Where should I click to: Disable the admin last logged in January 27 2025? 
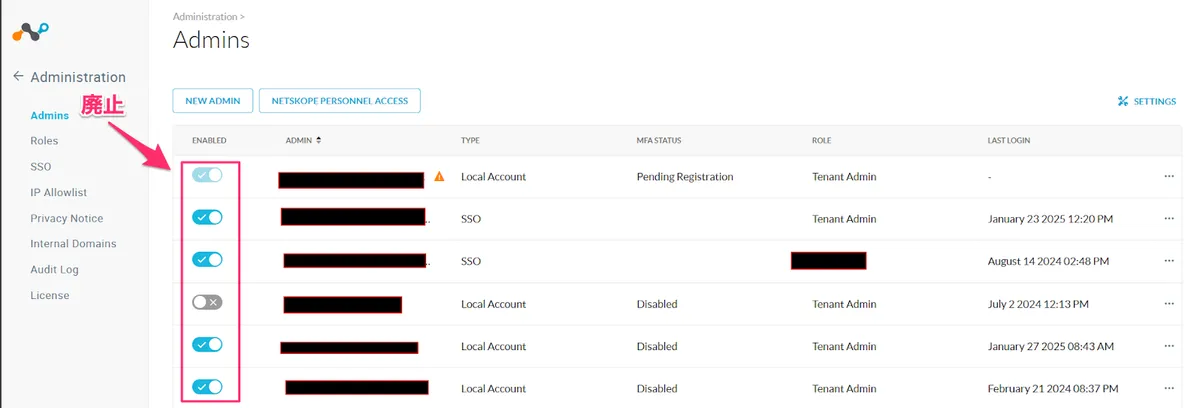(x=208, y=344)
